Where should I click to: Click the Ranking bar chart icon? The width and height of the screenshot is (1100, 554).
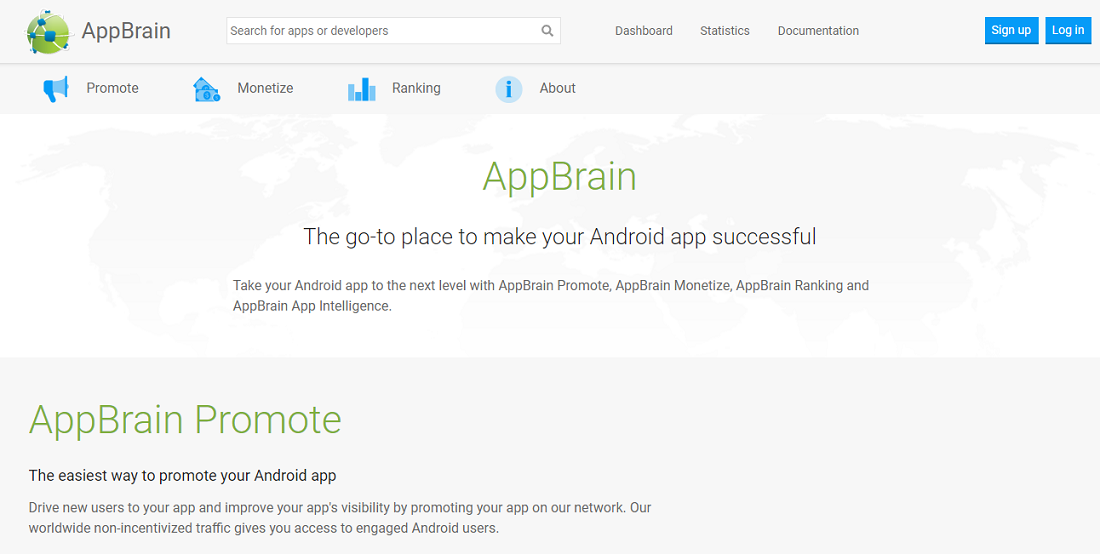(x=361, y=89)
